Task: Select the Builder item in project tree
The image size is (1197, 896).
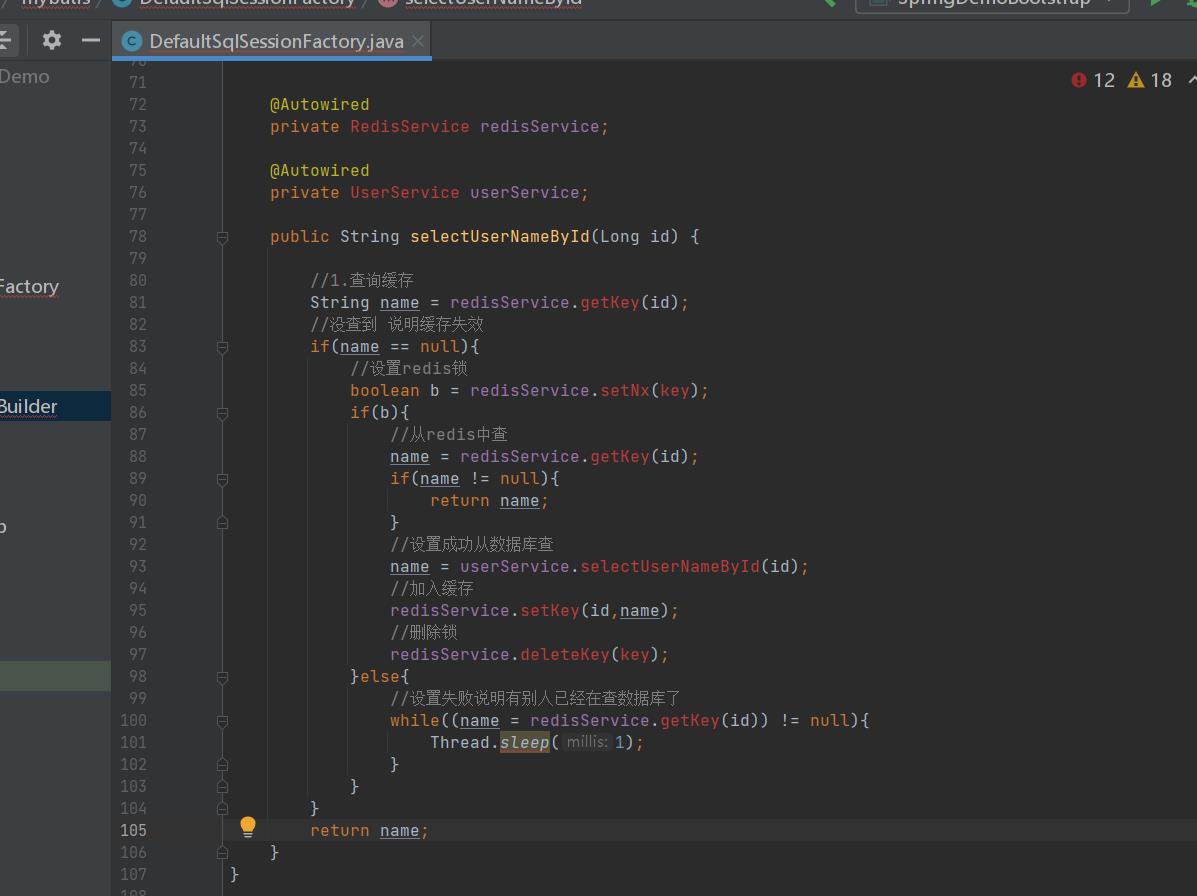Action: coord(30,406)
